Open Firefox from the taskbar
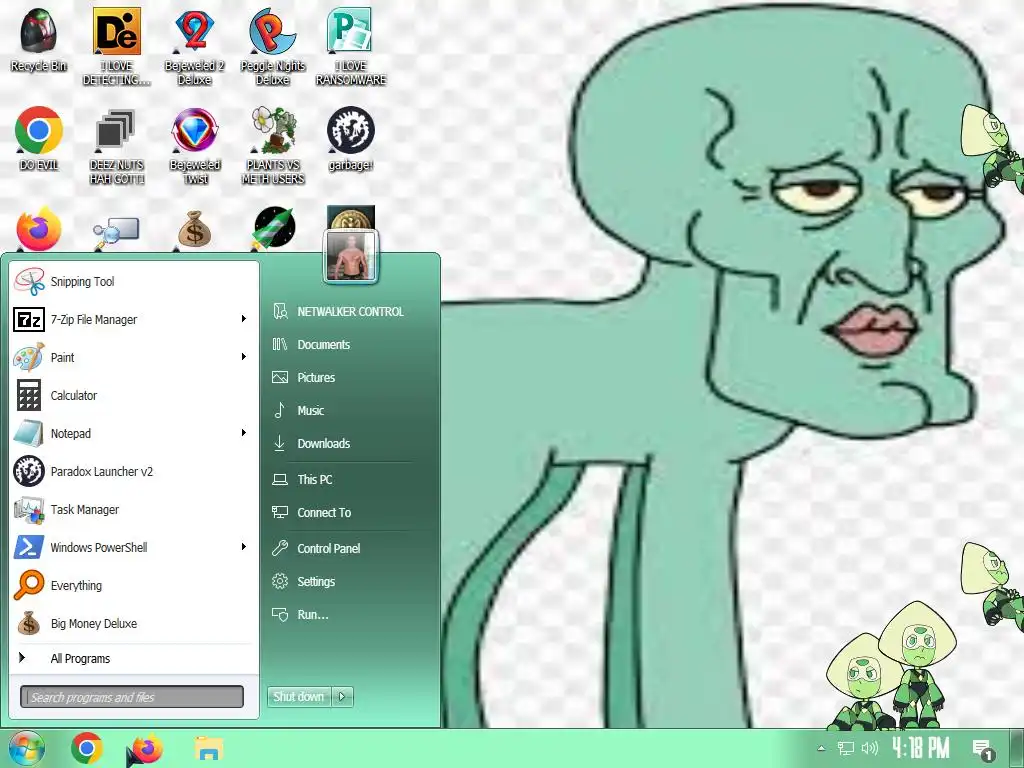Viewport: 1024px width, 768px height. 146,749
